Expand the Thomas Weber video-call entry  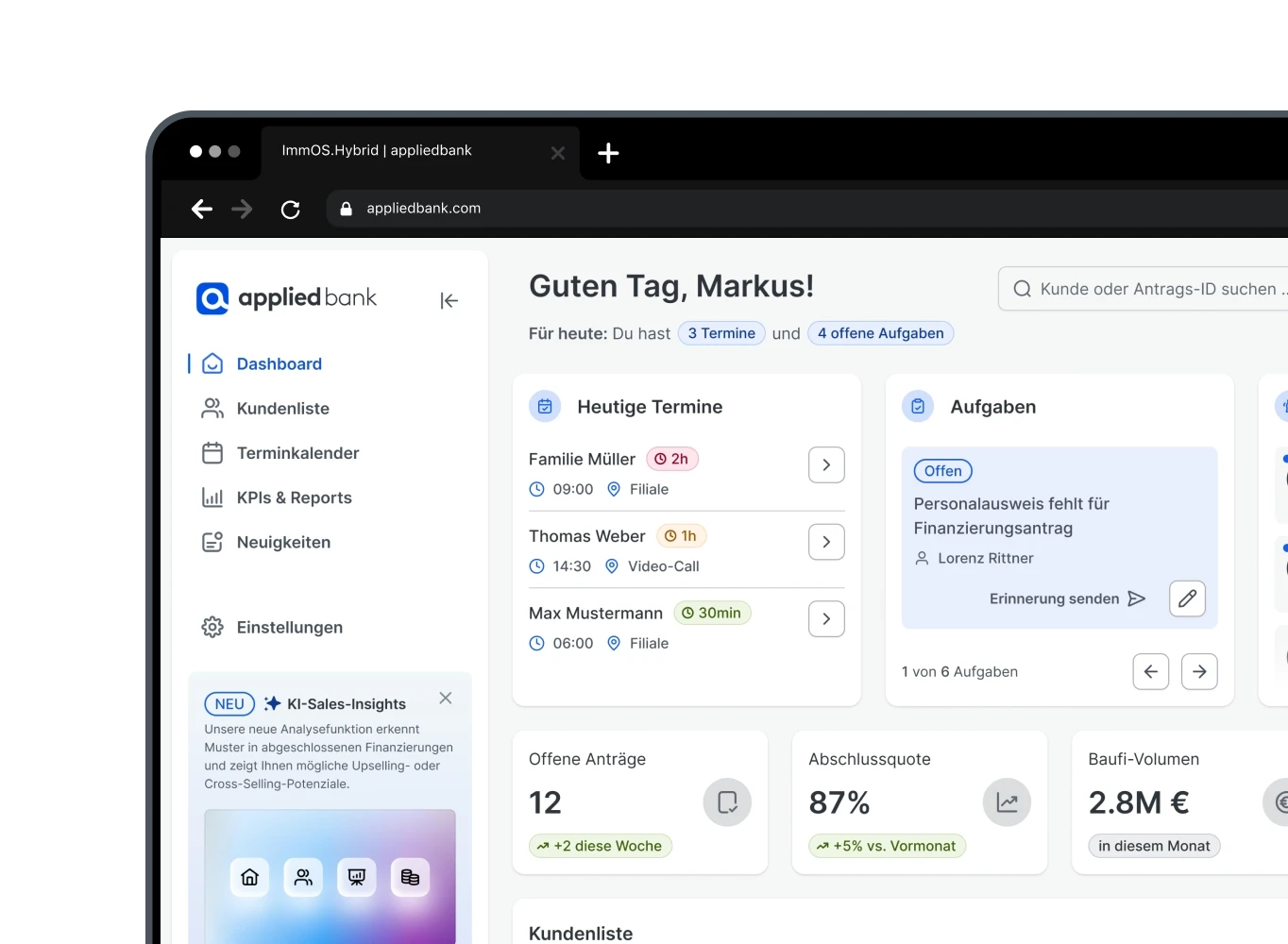tap(826, 541)
